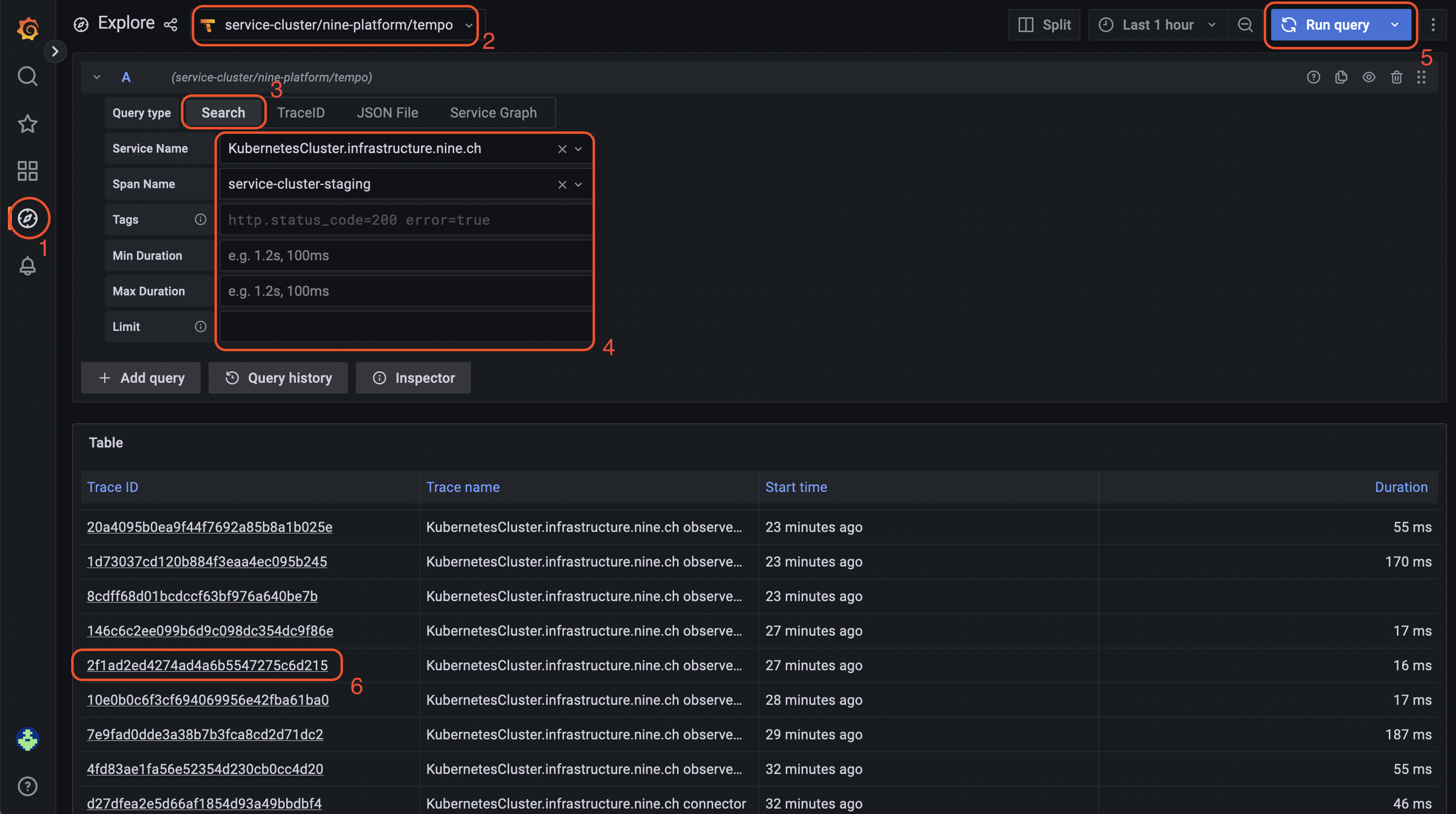Open the tempo data source picker
Viewport: 1456px width, 814px height.
(338, 25)
